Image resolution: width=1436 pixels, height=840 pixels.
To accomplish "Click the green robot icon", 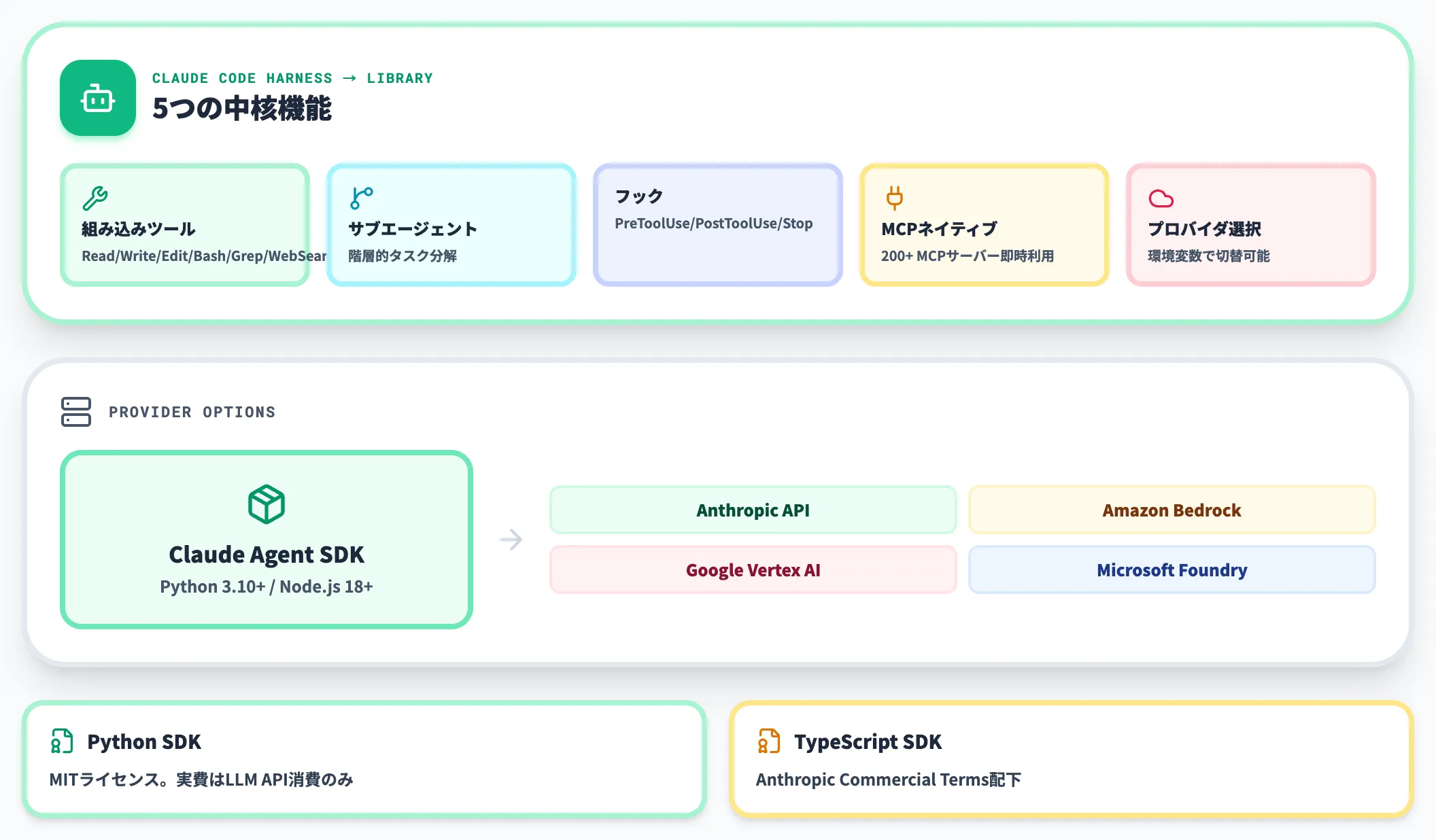I will click(x=98, y=98).
